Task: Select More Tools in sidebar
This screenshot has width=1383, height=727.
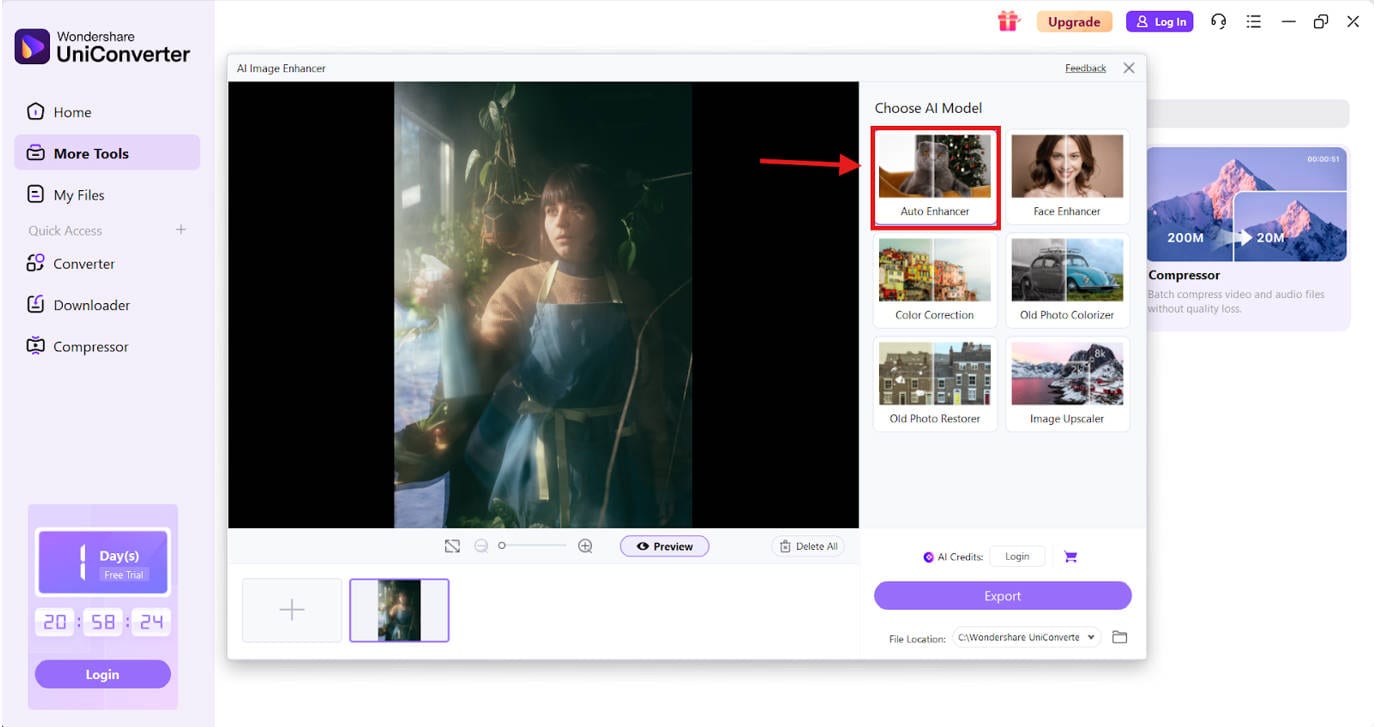Action: [x=107, y=153]
